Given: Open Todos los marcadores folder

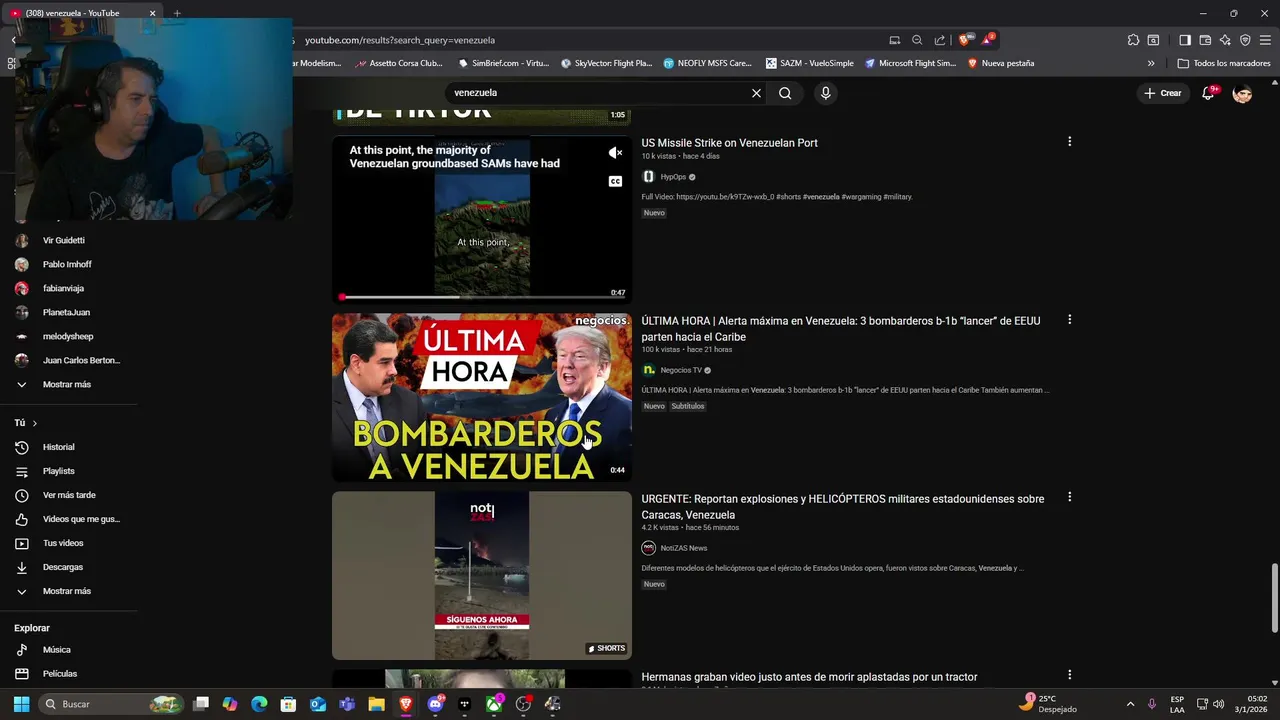Looking at the screenshot, I should coord(1224,63).
